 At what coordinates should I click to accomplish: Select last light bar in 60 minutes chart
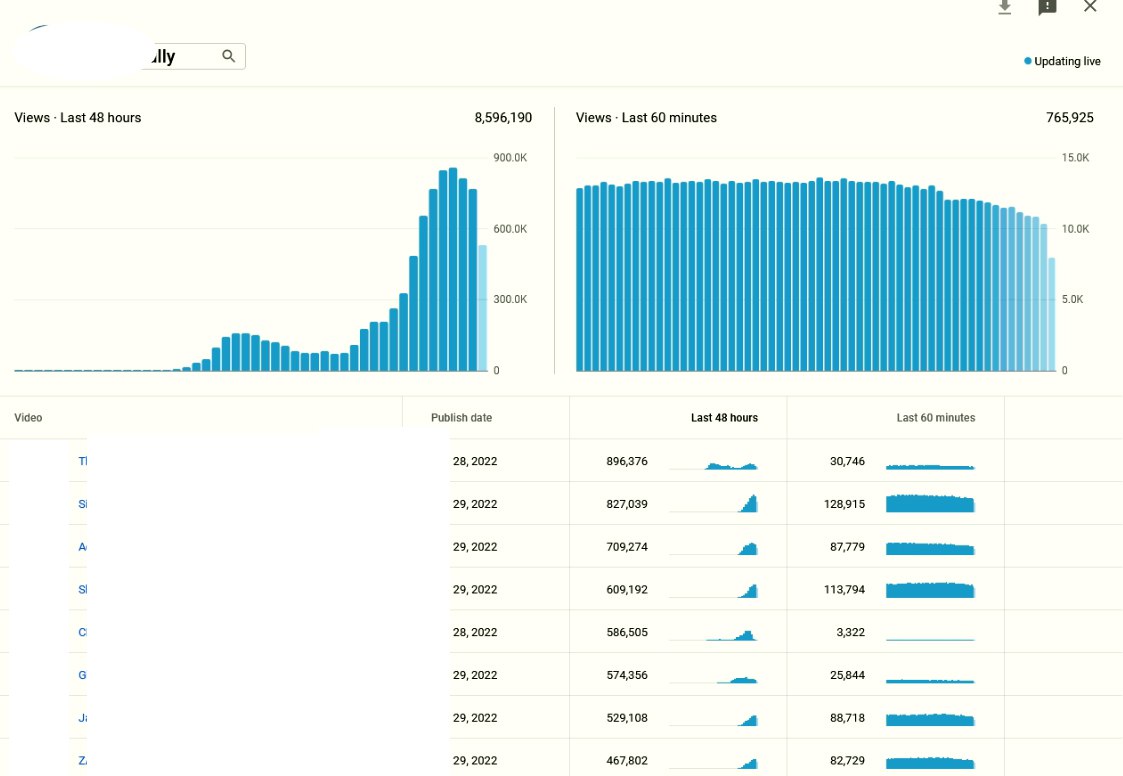pyautogui.click(x=1051, y=315)
